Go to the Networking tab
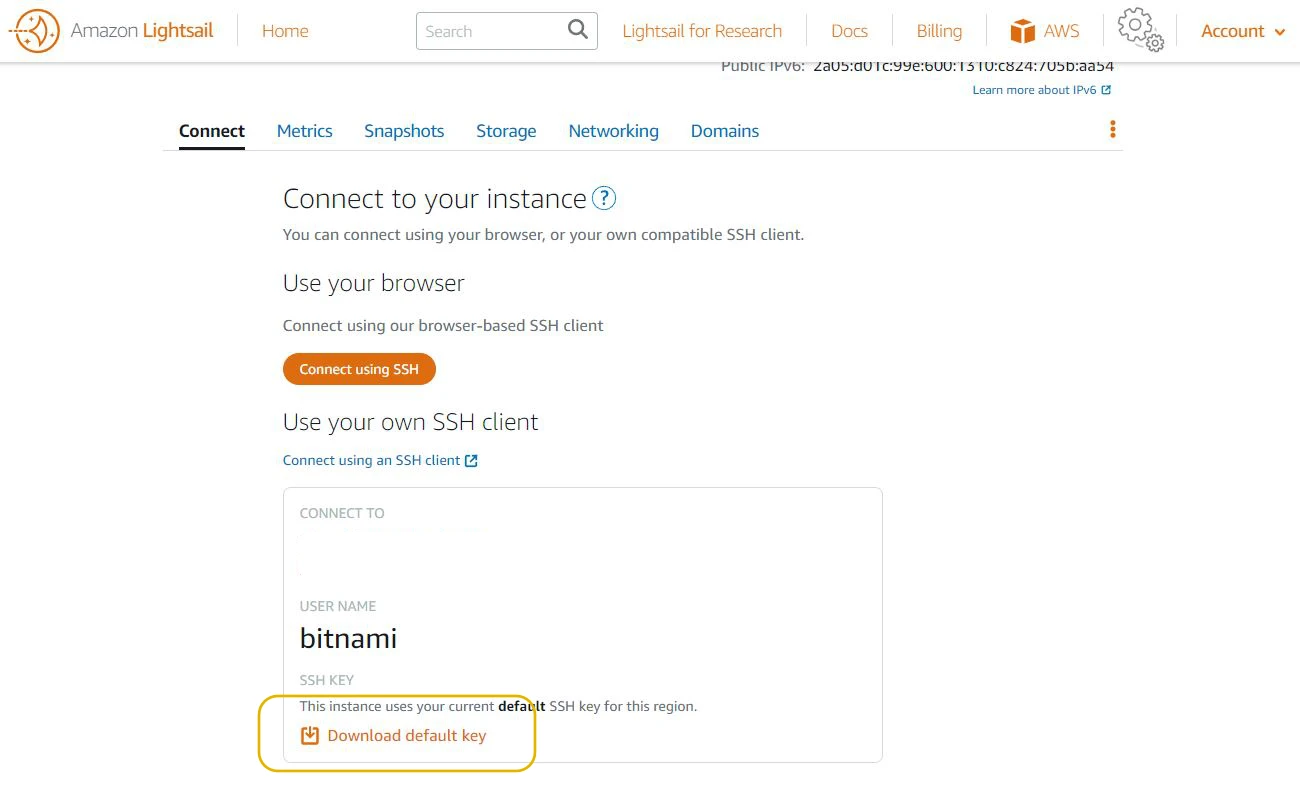Viewport: 1300px width, 802px height. click(613, 131)
